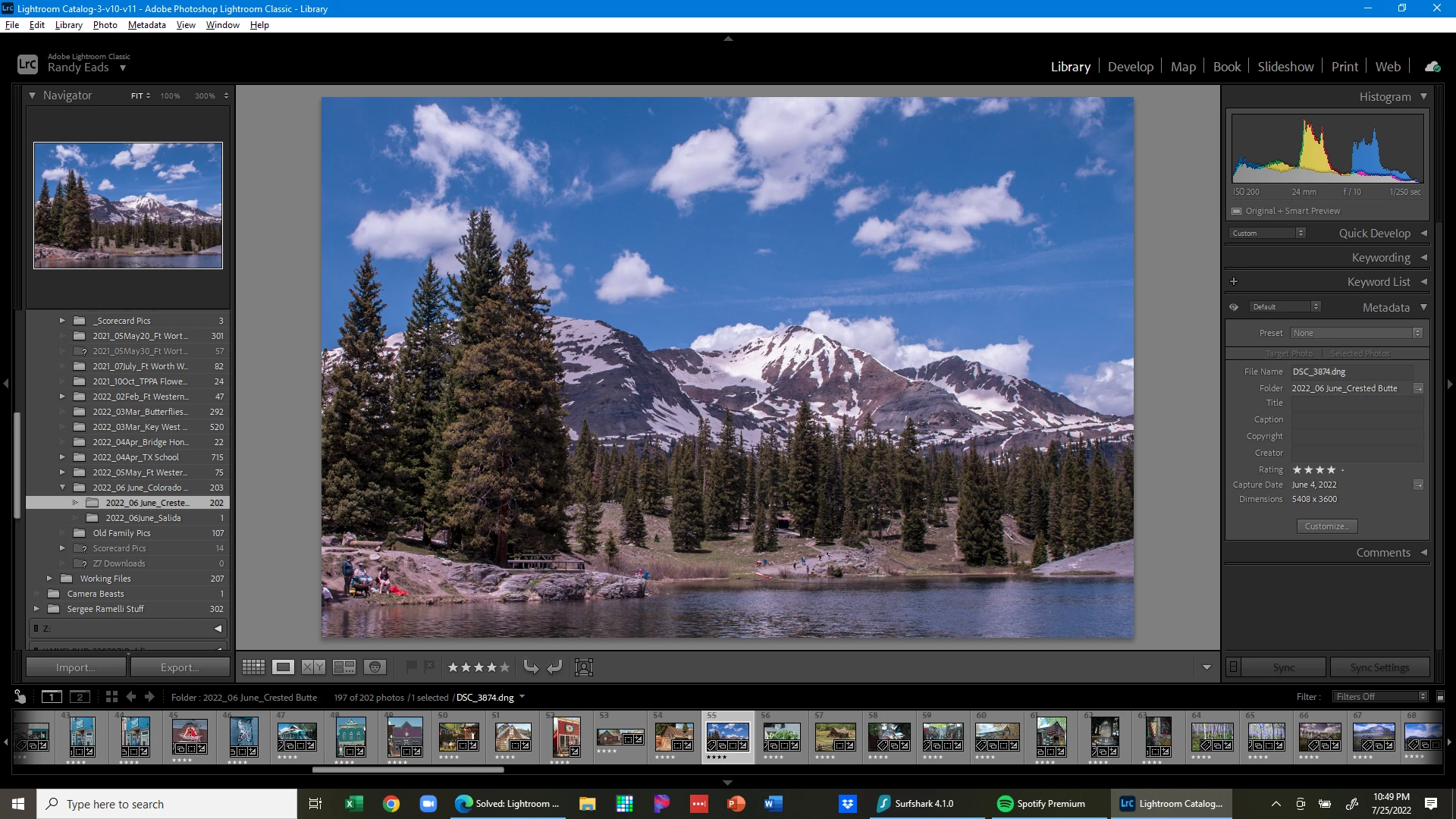The width and height of the screenshot is (1456, 819).
Task: Set rating to fifth star in toolbar
Action: [x=505, y=667]
